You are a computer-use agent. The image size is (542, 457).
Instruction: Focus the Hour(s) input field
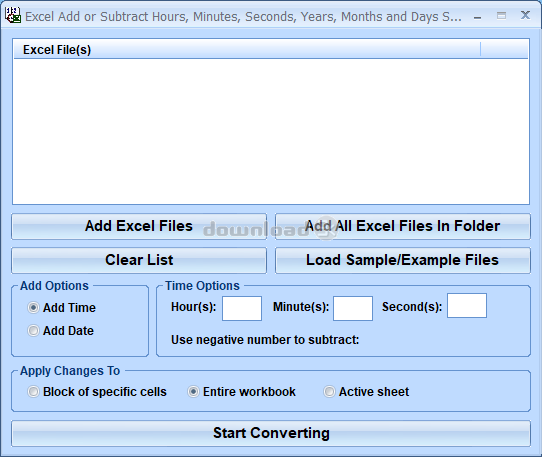[x=242, y=308]
